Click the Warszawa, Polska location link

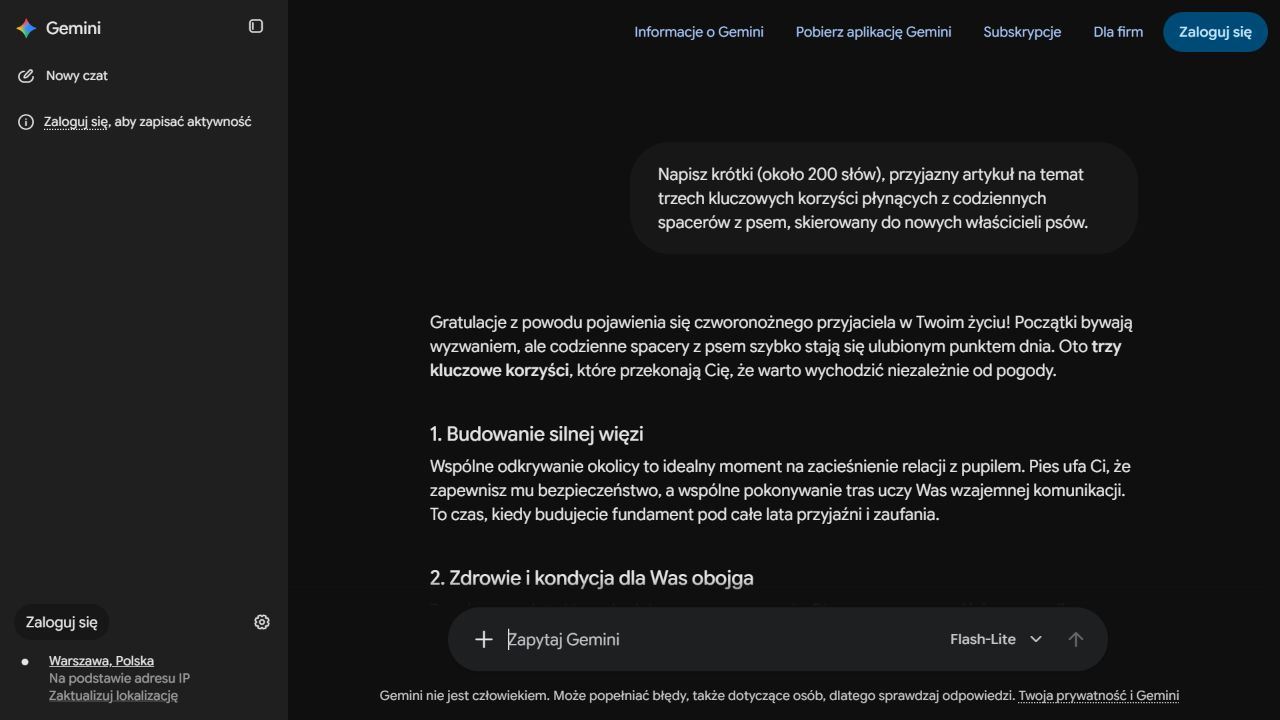click(x=101, y=661)
